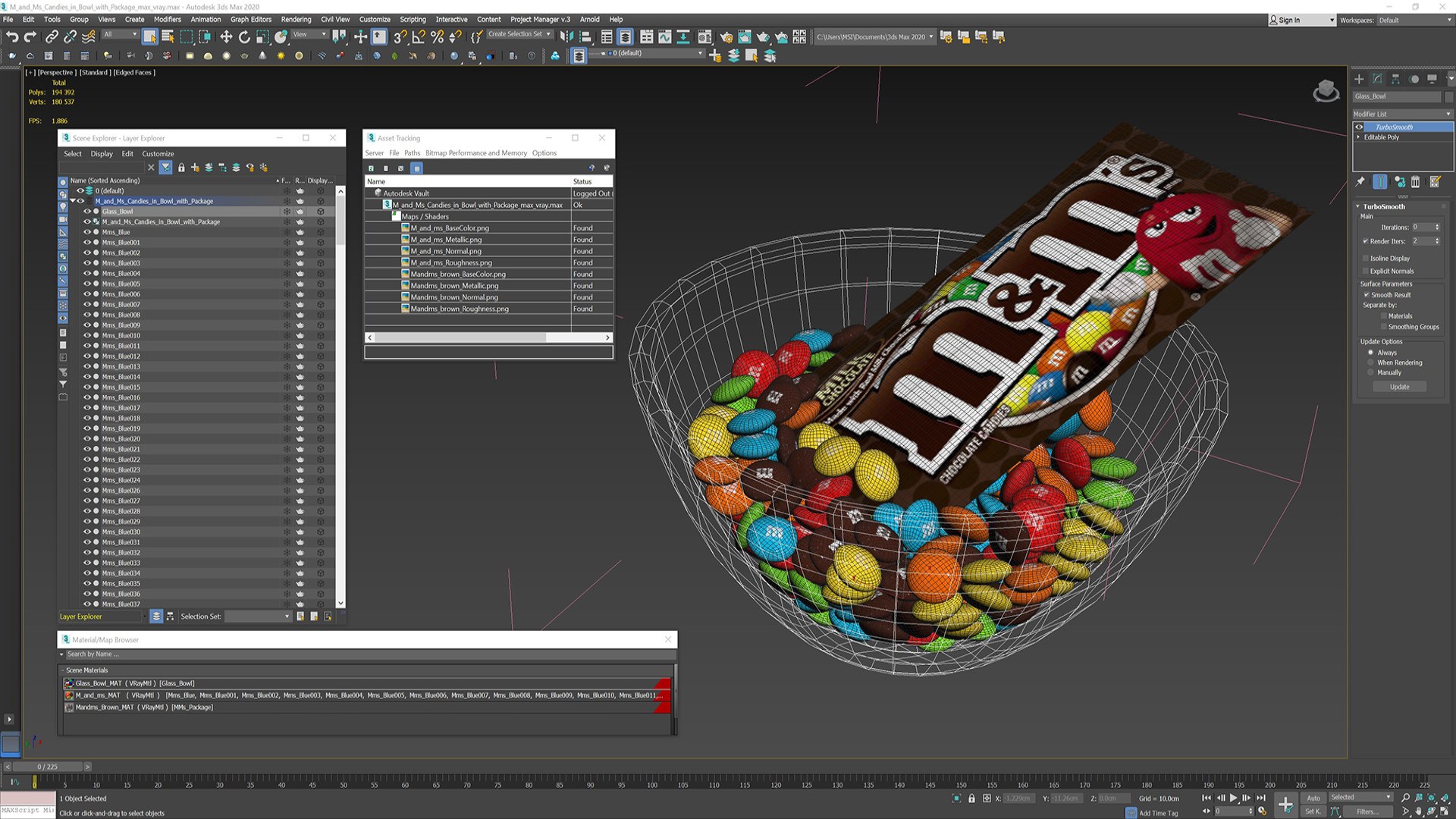Toggle the Percent Snap icon
This screenshot has height=819, width=1456.
coord(437,36)
